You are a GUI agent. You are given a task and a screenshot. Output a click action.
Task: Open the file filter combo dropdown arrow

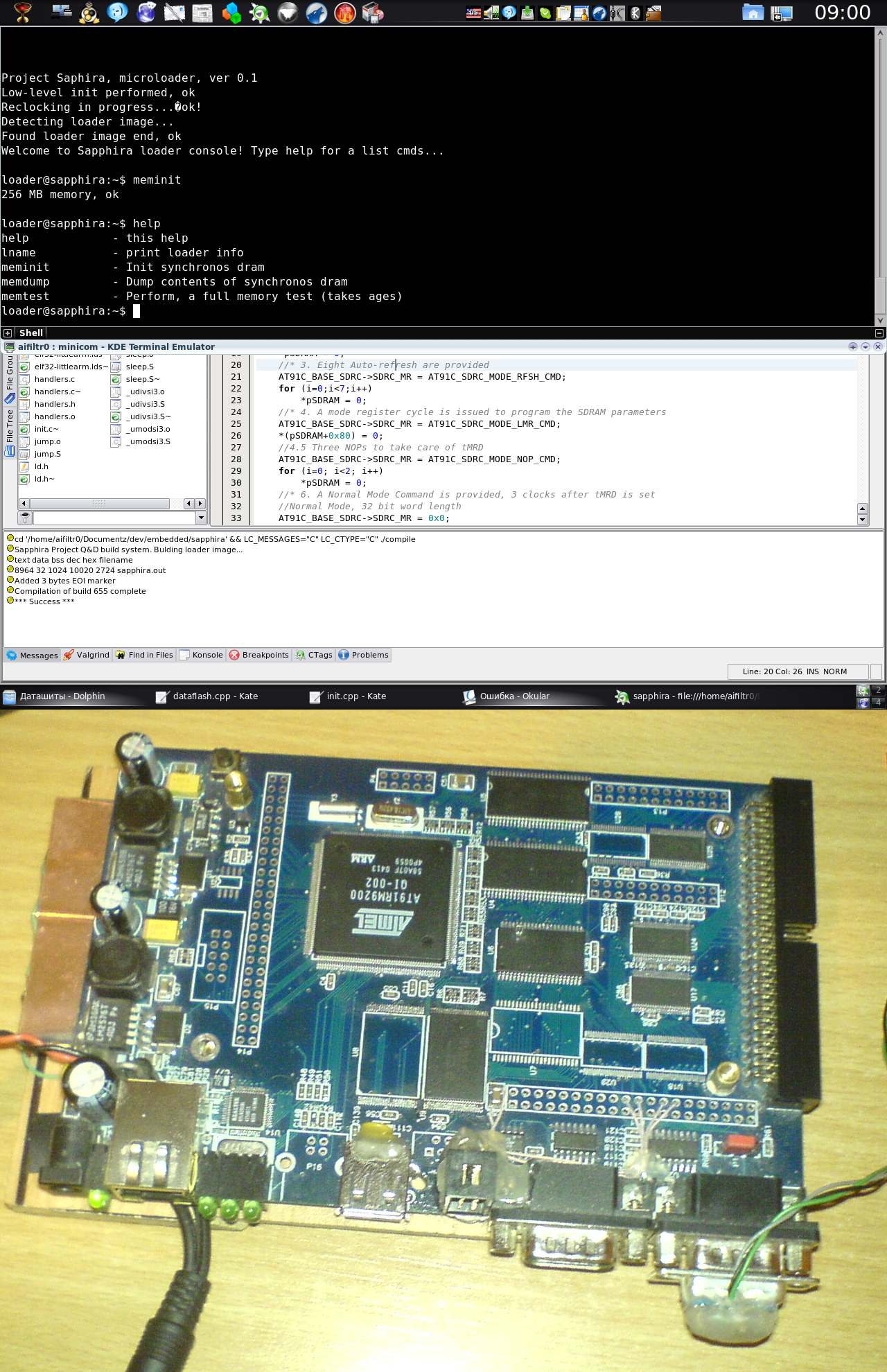tap(201, 518)
